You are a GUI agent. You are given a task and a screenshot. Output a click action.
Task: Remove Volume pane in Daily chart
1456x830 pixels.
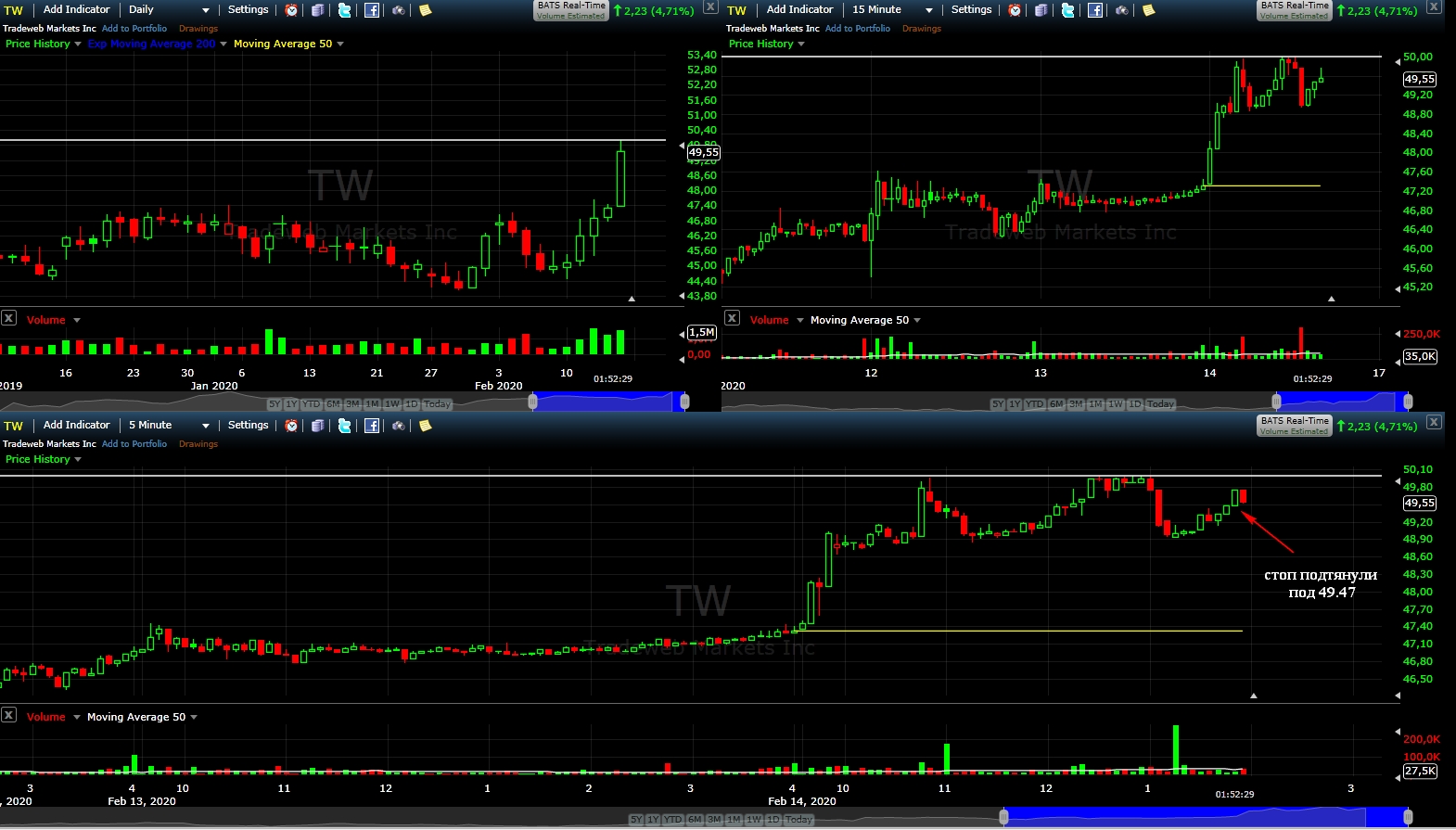coord(8,318)
